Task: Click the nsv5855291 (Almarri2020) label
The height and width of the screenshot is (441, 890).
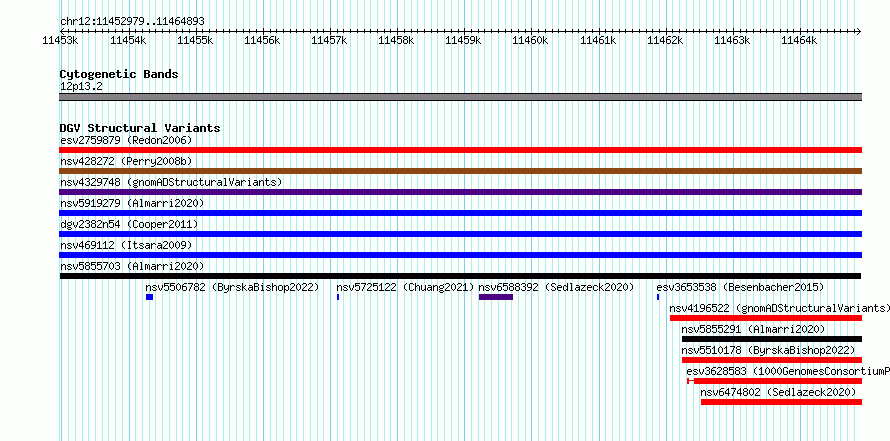Action: (x=753, y=329)
